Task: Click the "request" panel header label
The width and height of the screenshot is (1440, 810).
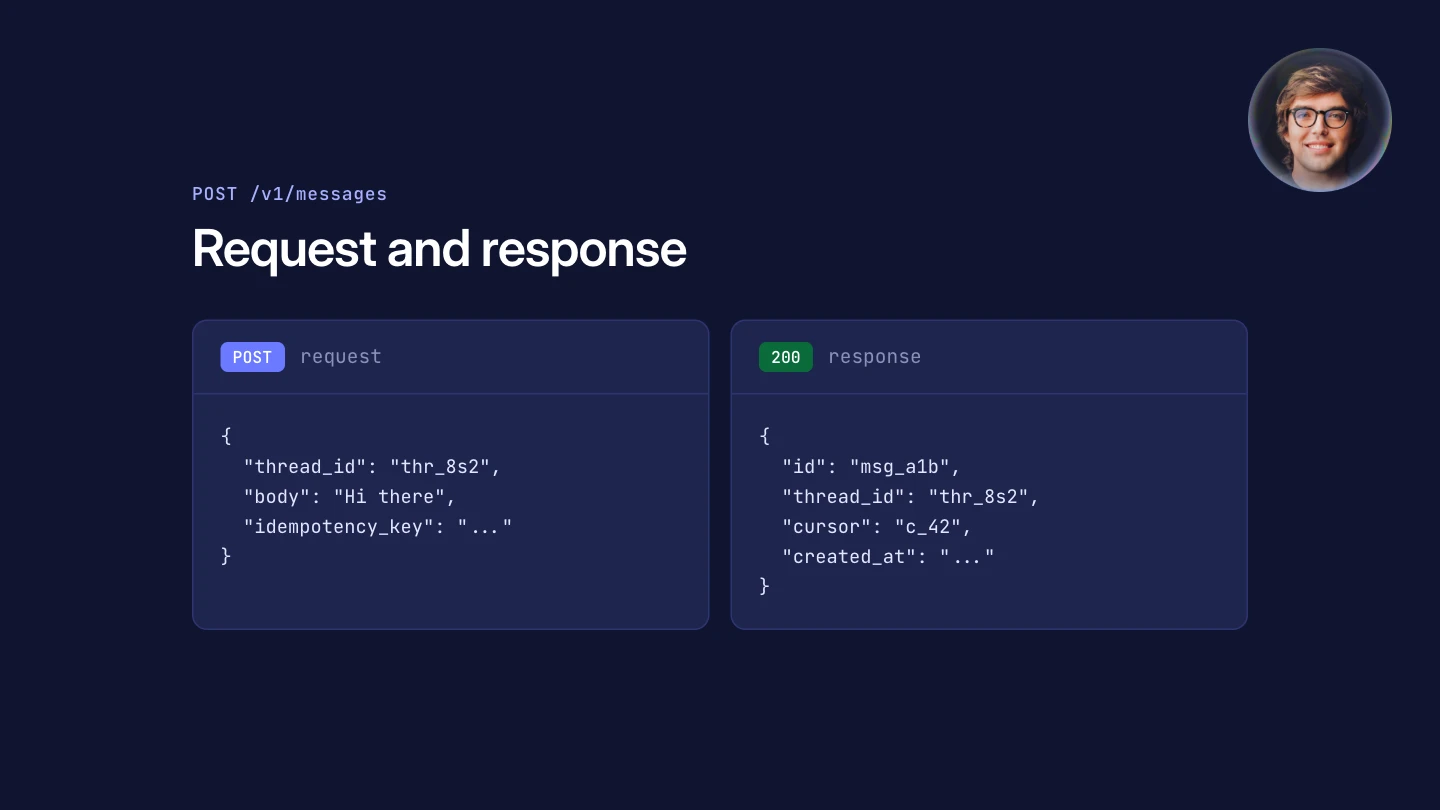Action: point(341,357)
